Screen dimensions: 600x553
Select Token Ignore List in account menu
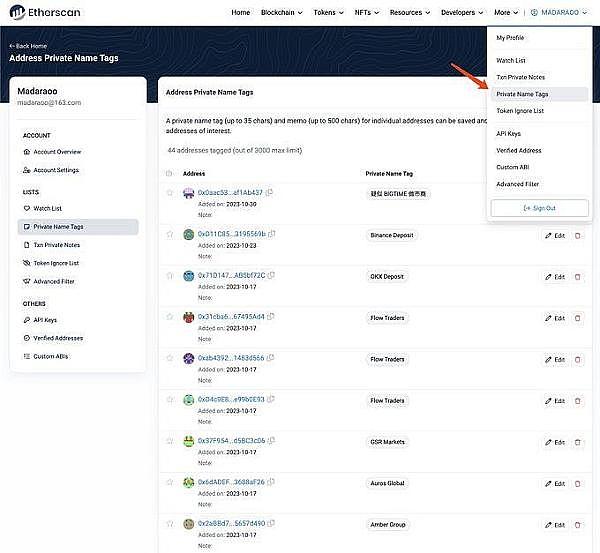pyautogui.click(x=520, y=111)
